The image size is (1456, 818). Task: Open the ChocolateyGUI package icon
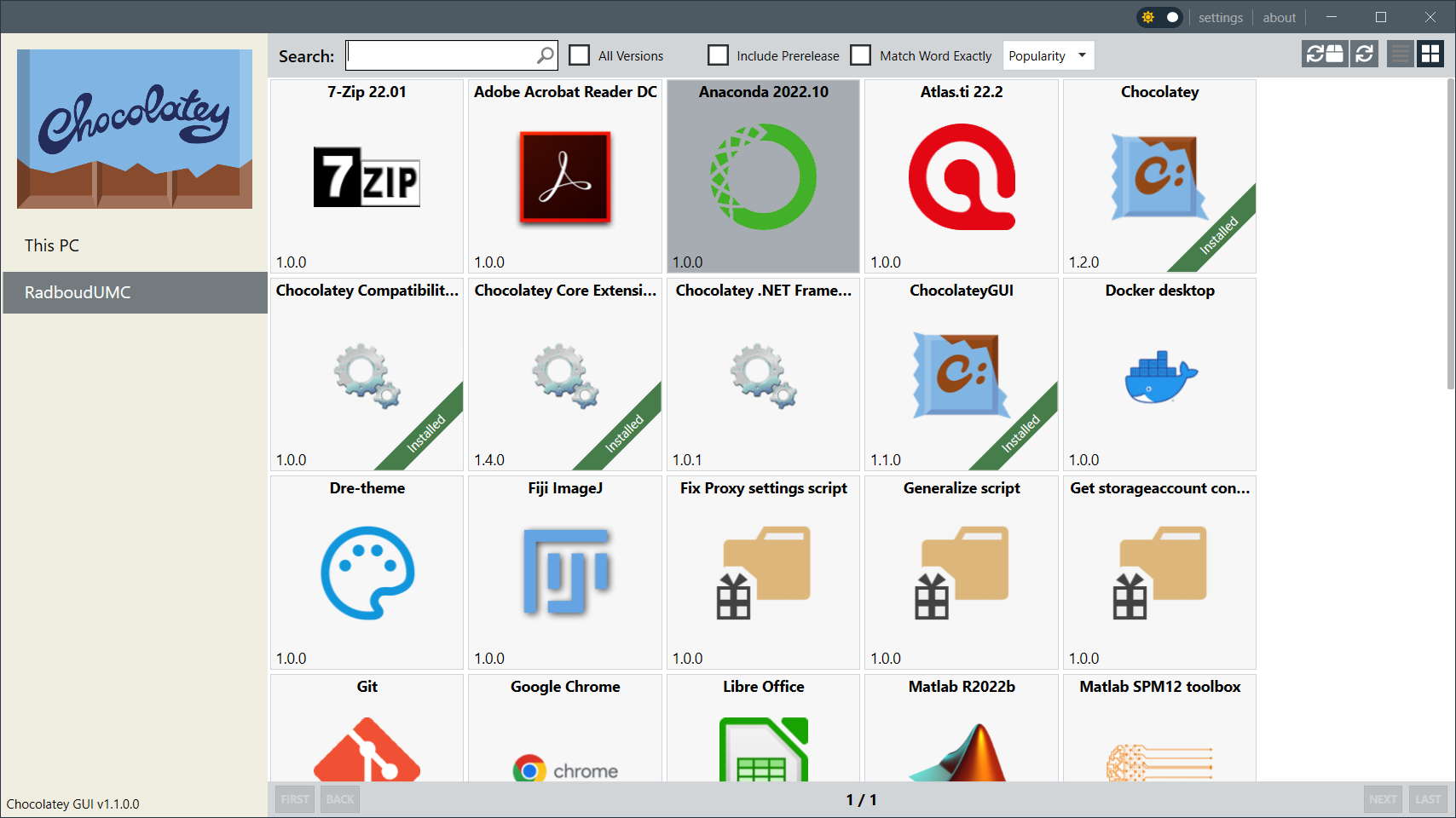point(962,375)
